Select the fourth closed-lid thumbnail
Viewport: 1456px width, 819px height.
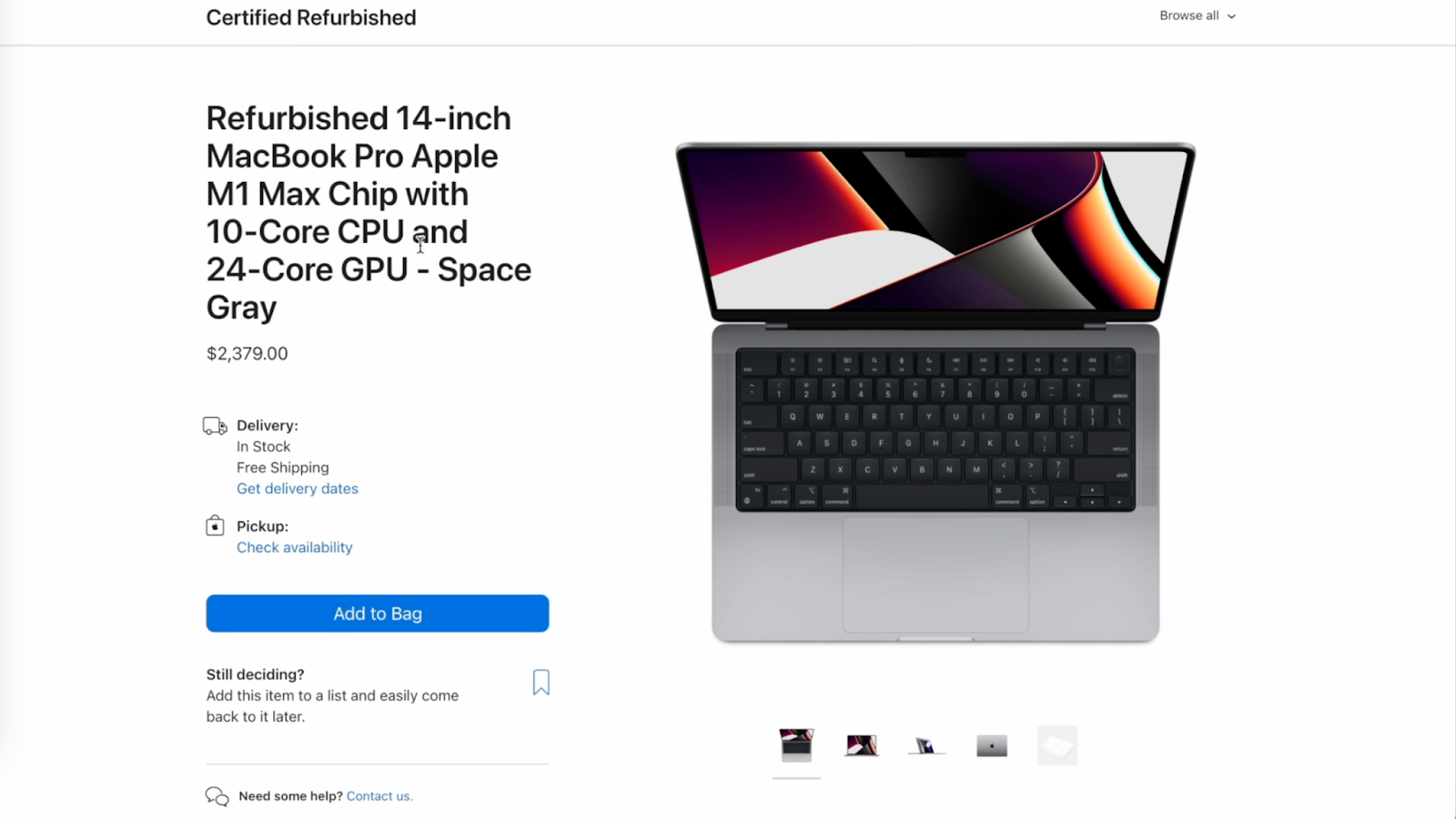(x=992, y=745)
